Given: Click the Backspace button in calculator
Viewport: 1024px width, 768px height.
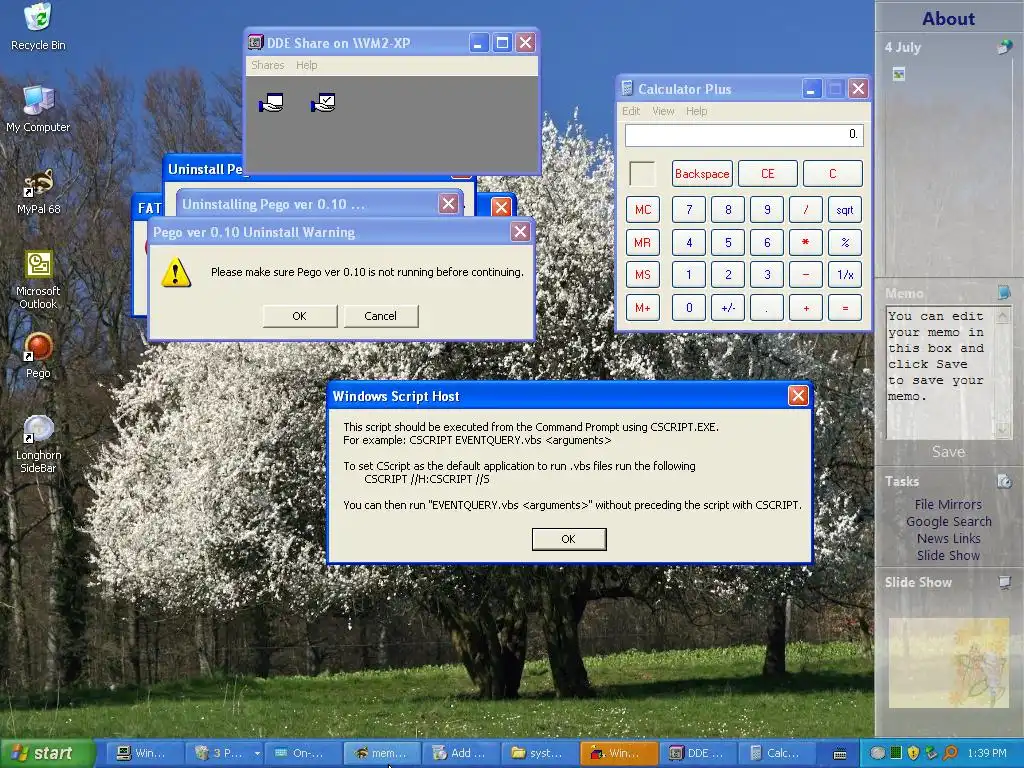Looking at the screenshot, I should 702,174.
